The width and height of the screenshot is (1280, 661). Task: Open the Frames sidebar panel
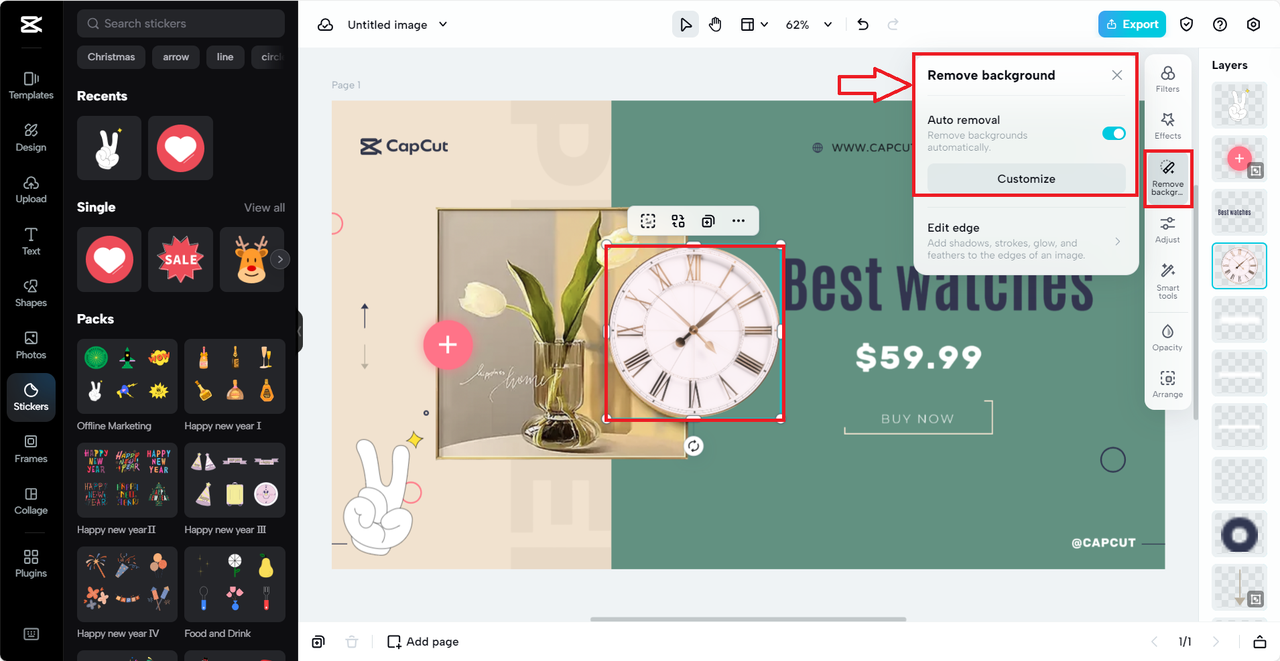point(31,449)
